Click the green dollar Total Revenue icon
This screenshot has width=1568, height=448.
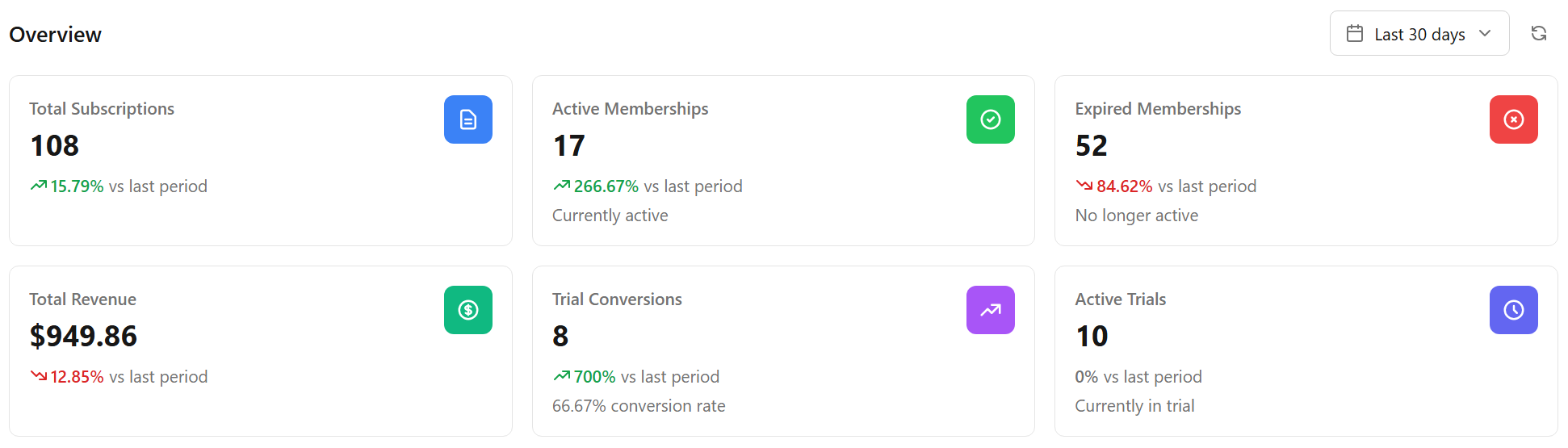tap(468, 310)
